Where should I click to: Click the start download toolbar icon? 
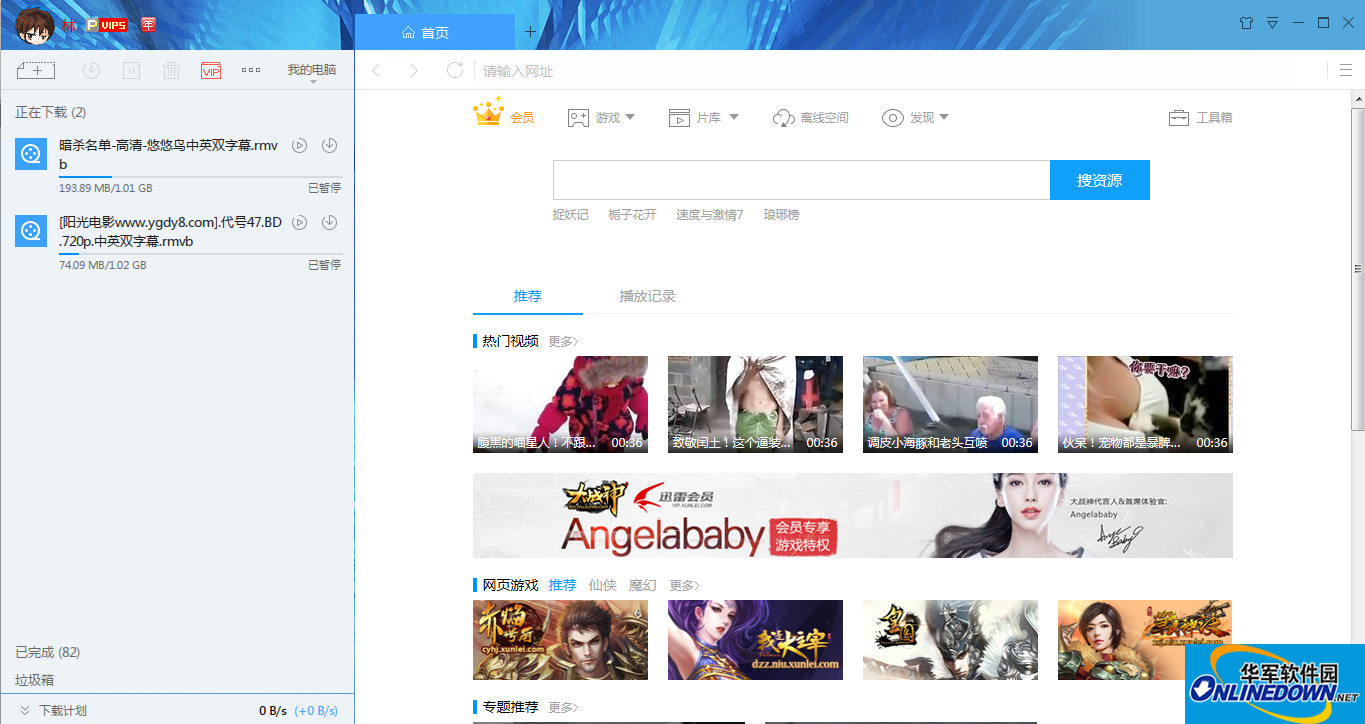click(91, 70)
